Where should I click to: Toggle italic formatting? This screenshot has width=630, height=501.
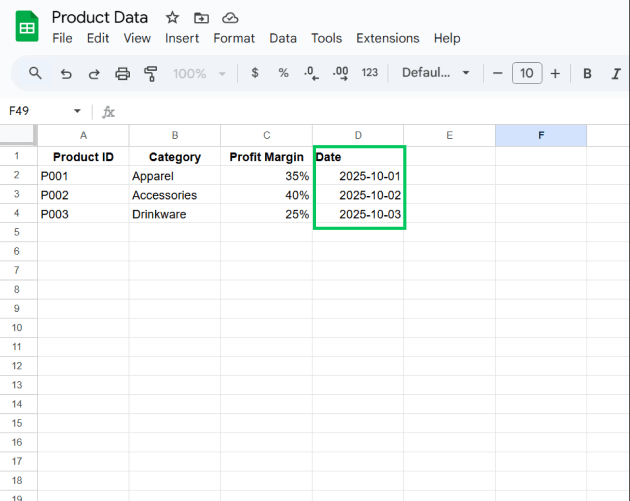click(x=615, y=73)
